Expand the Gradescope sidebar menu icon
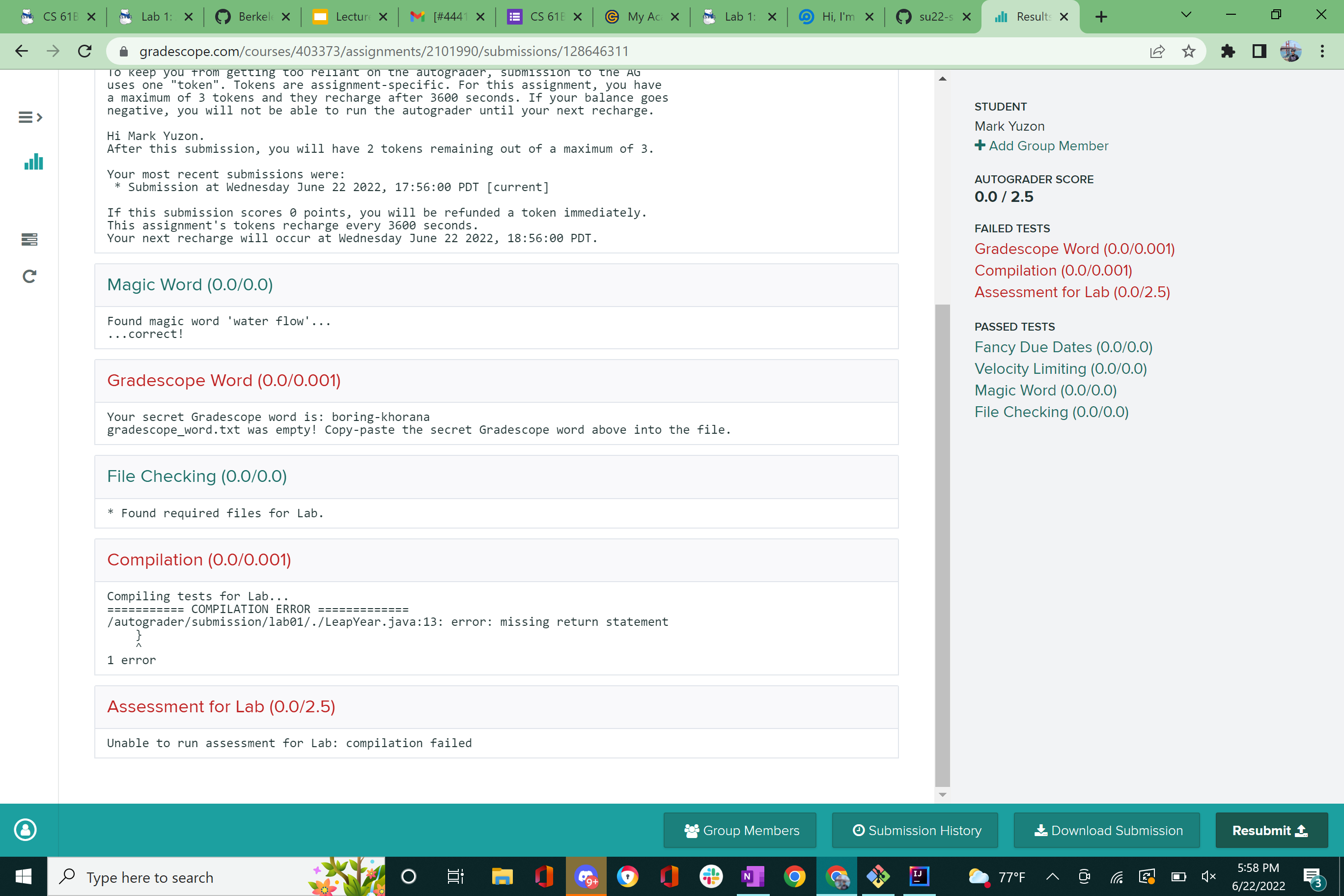Screen dimensions: 1344x896 point(29,117)
